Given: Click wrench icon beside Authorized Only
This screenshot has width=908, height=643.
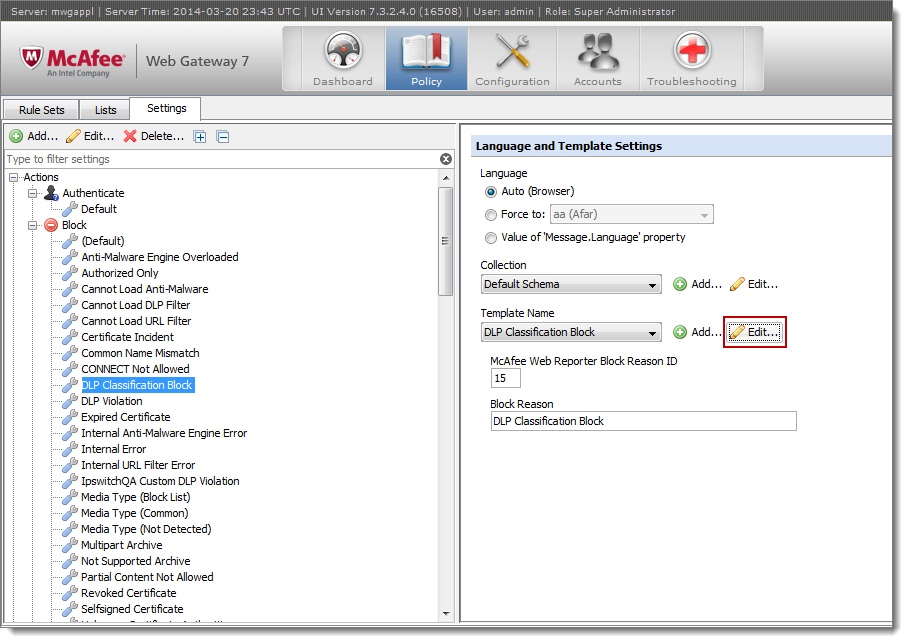Looking at the screenshot, I should click(70, 273).
